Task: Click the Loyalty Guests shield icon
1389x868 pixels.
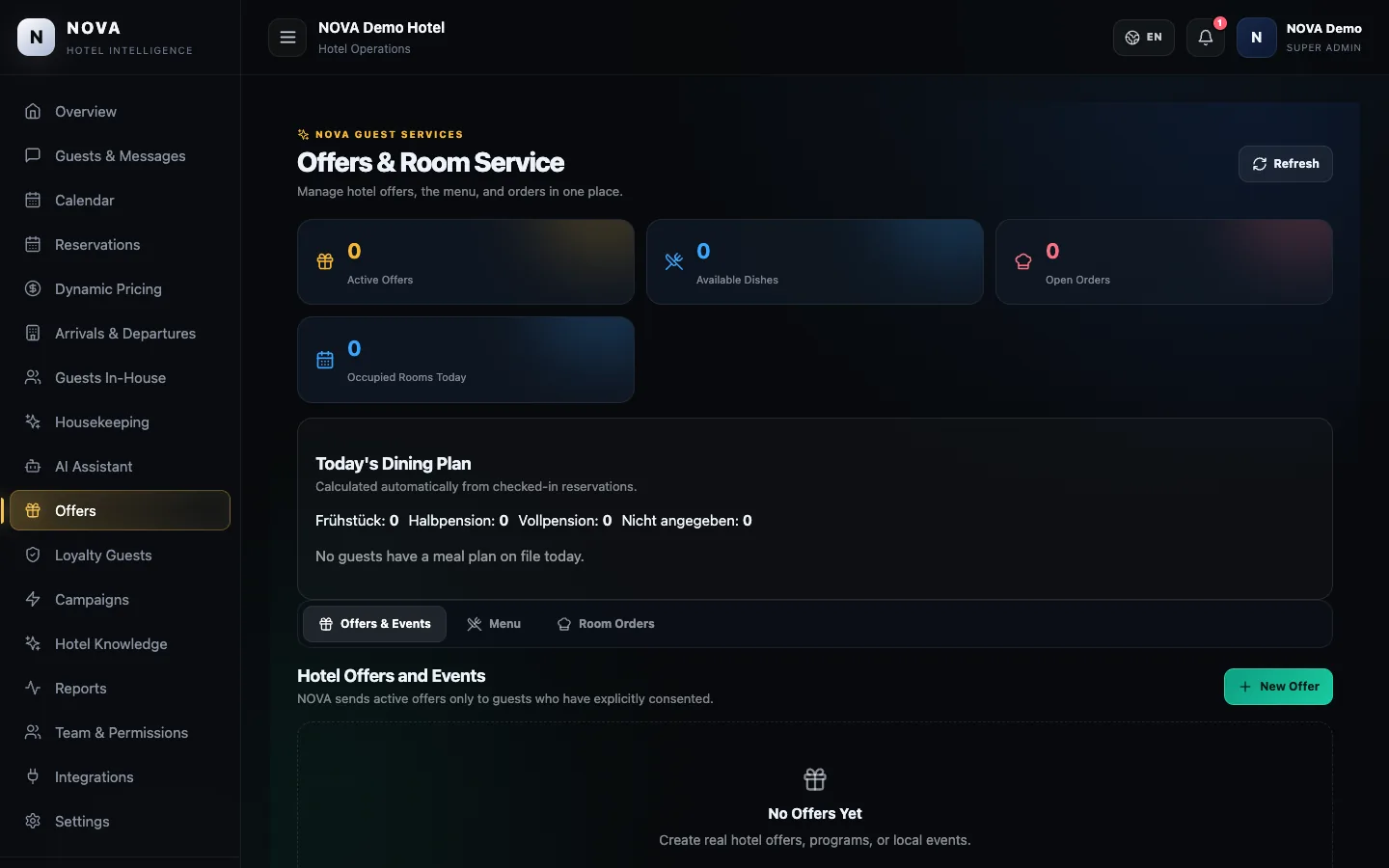Action: 33,555
